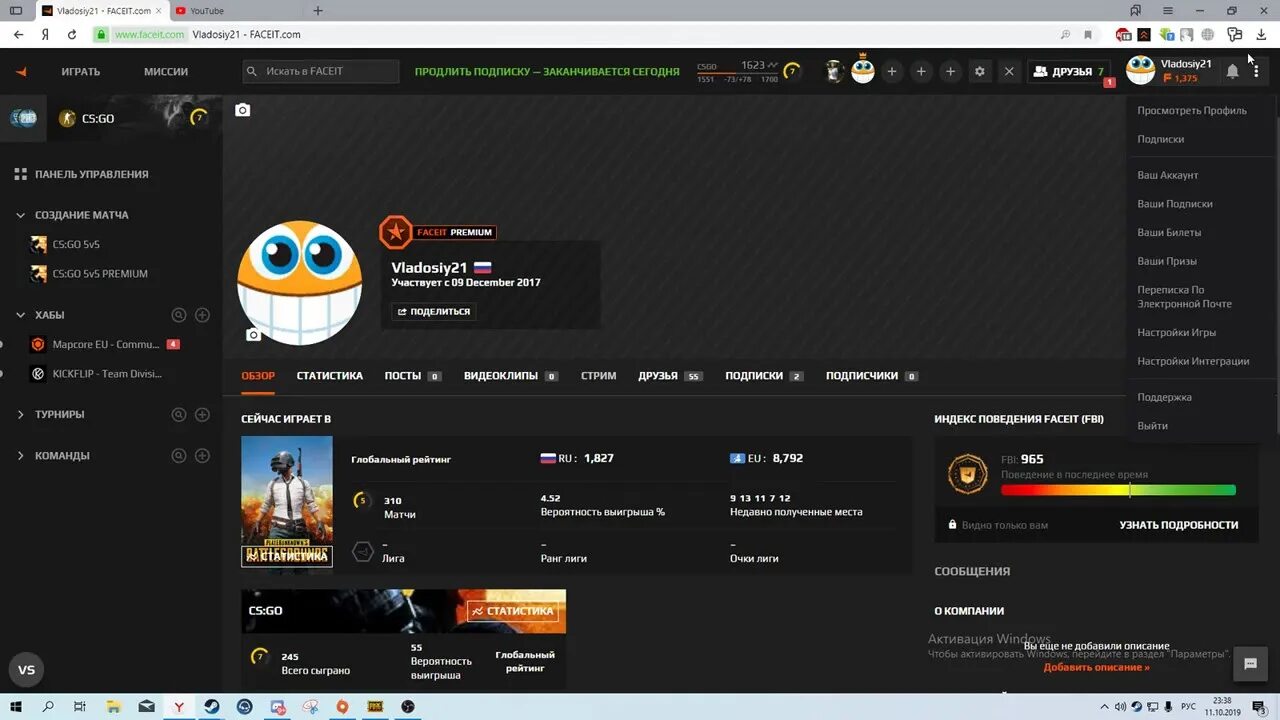Screen dimensions: 1280x720
Task: Click Добавить описание link
Action: [x=1096, y=667]
